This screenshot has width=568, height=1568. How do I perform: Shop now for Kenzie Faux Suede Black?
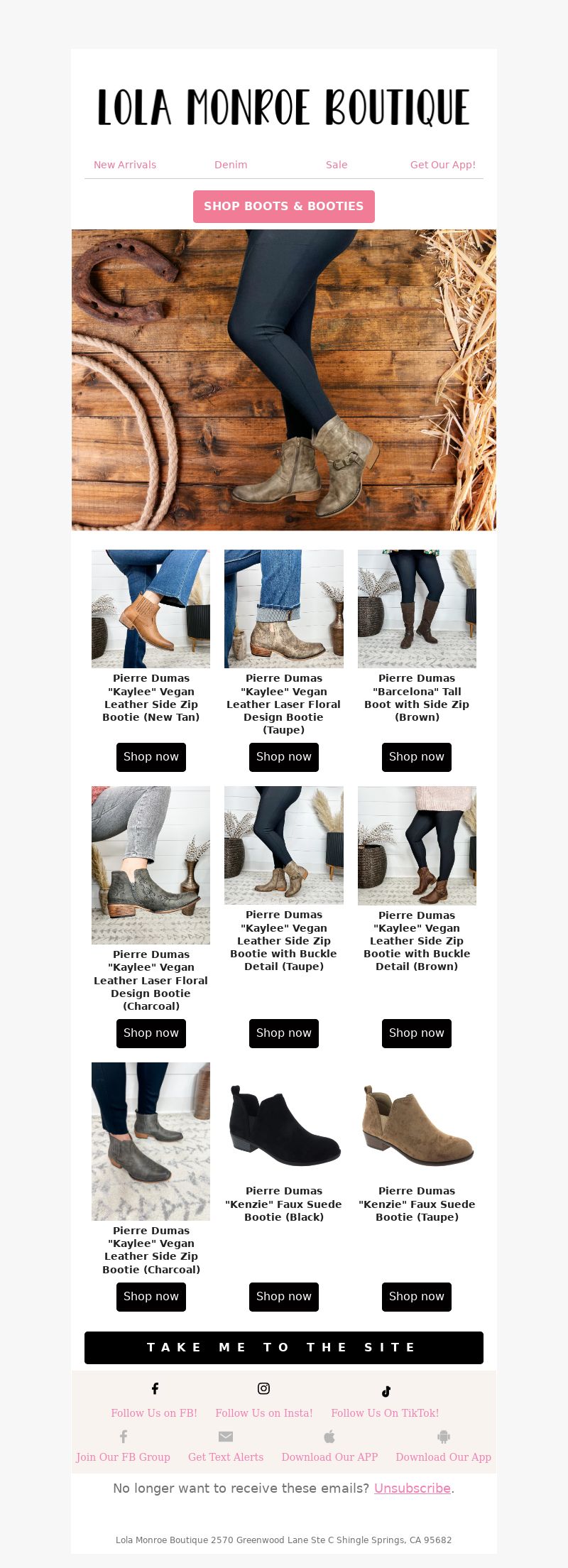[x=284, y=1297]
